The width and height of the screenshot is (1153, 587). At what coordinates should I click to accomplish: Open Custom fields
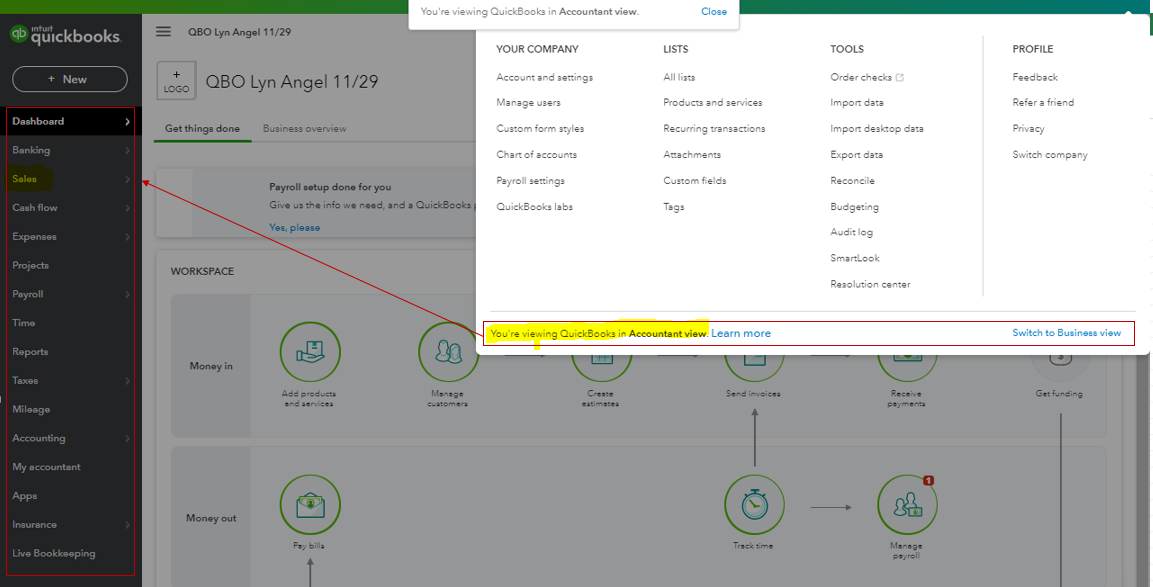click(x=694, y=181)
